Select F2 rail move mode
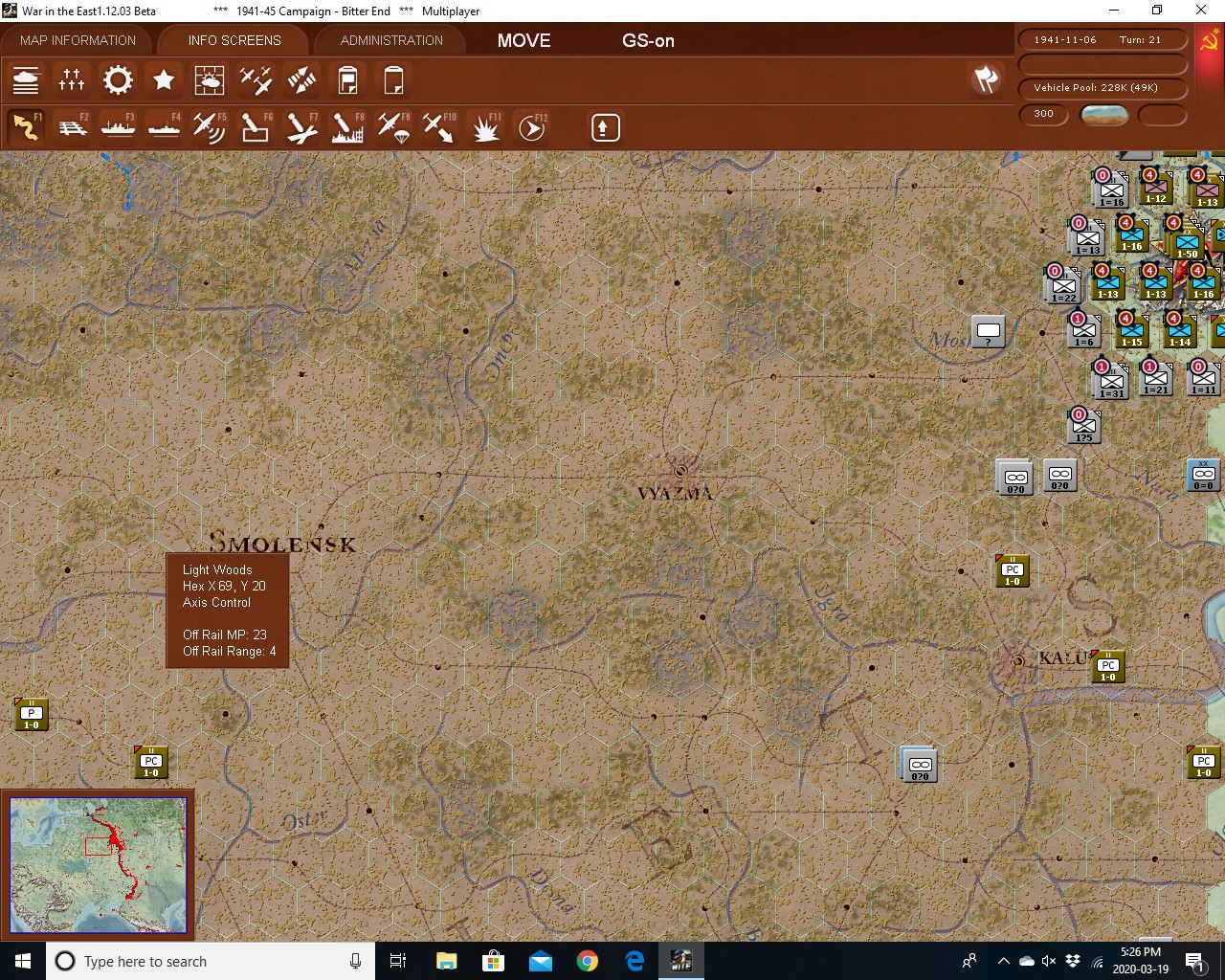The height and width of the screenshot is (980, 1225). click(72, 127)
